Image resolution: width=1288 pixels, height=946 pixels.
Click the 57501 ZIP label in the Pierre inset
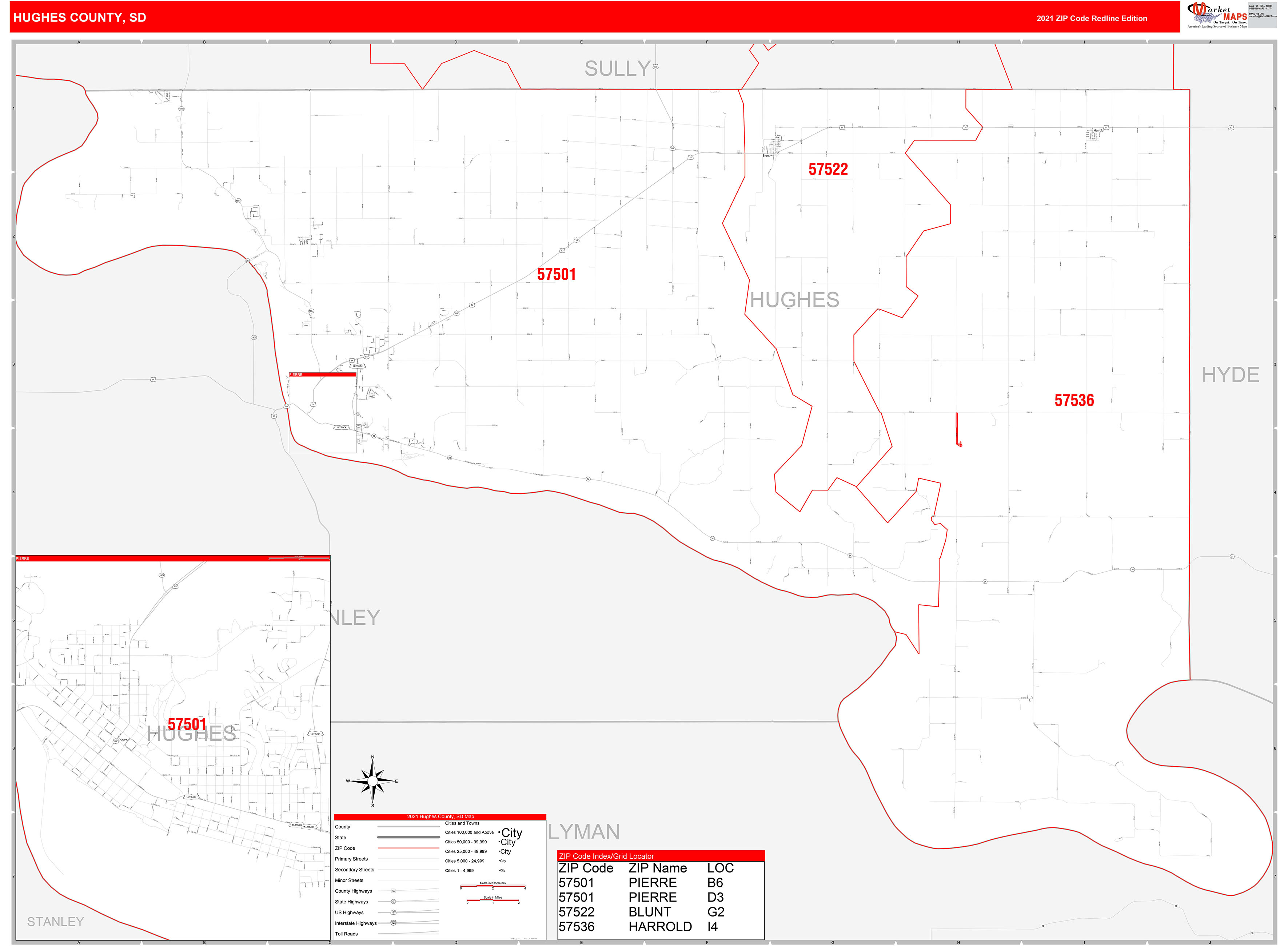(187, 724)
